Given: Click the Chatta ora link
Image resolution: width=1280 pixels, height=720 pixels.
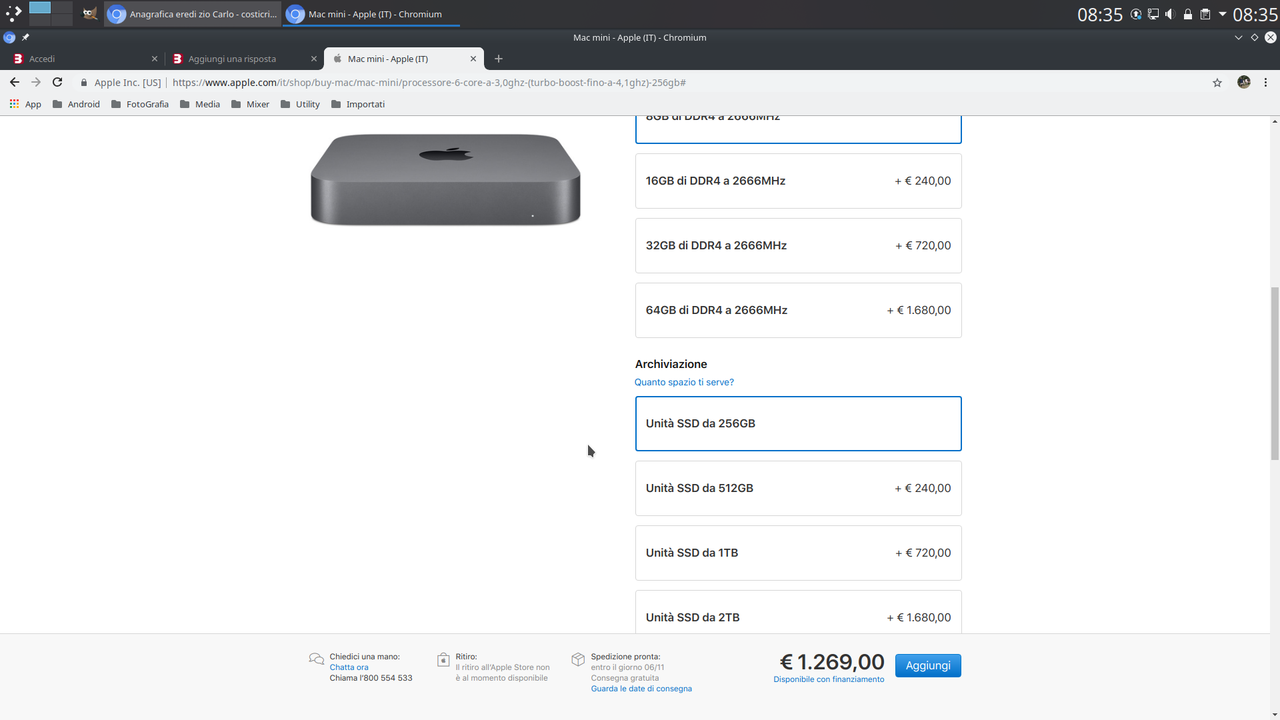Looking at the screenshot, I should (349, 667).
